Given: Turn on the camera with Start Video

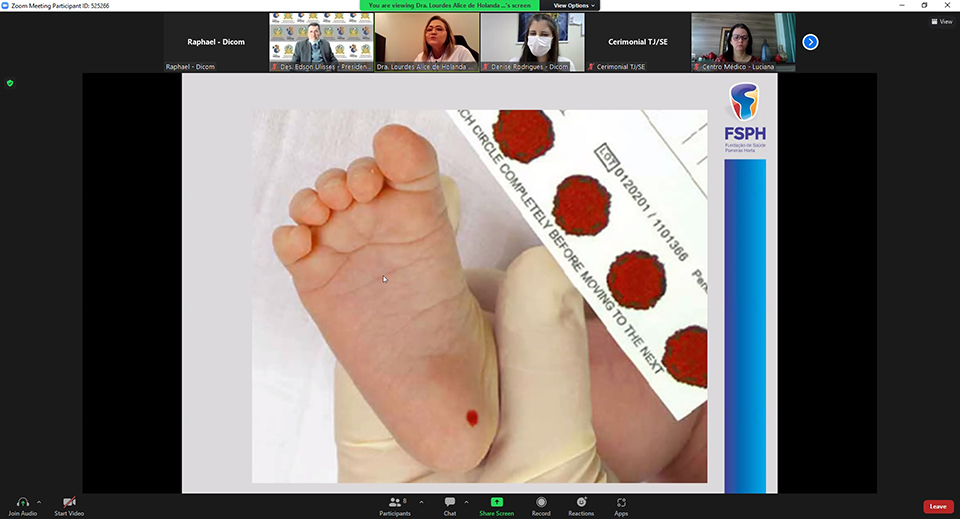Looking at the screenshot, I should 69,502.
